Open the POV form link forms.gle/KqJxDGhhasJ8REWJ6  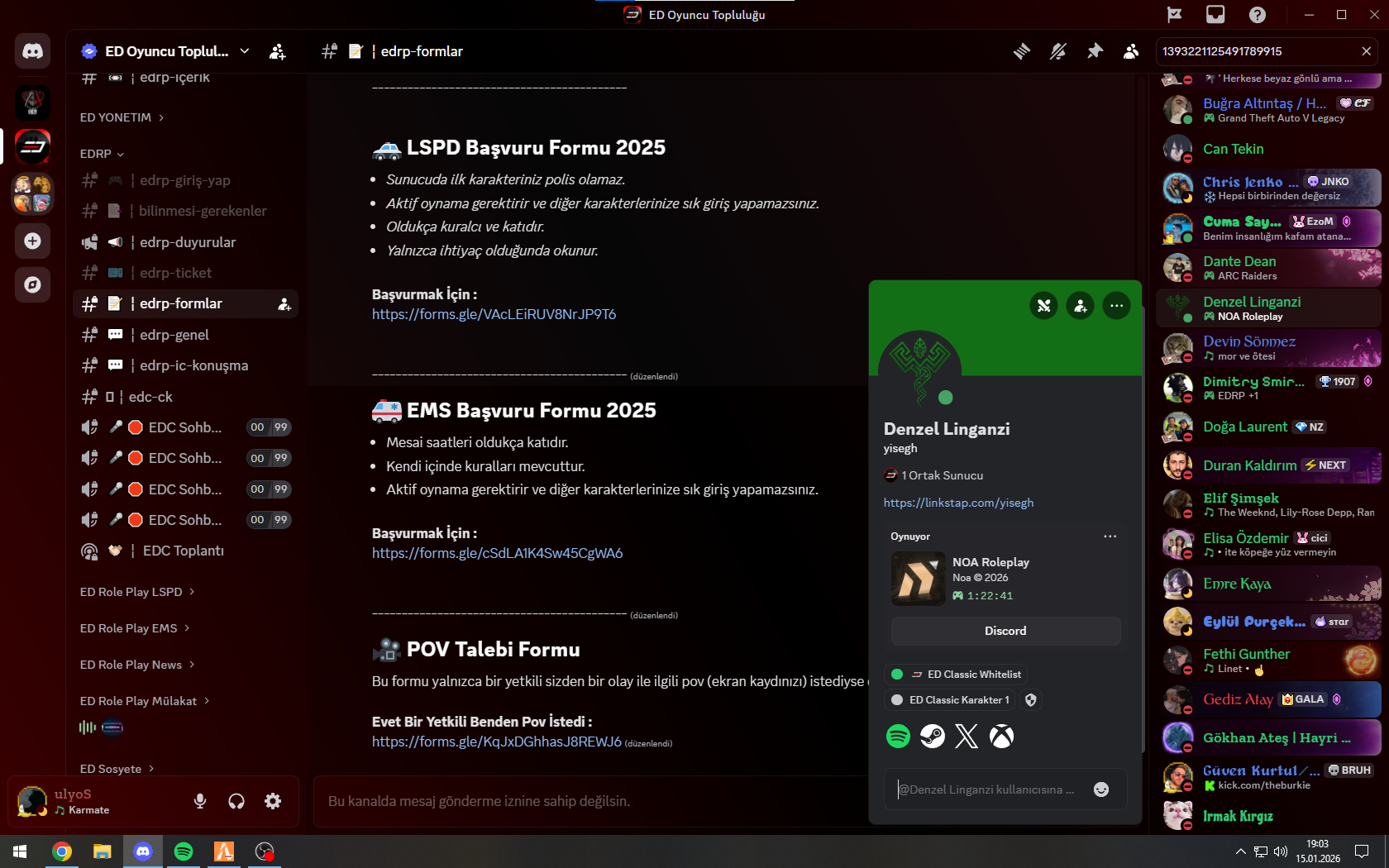pyautogui.click(x=496, y=742)
